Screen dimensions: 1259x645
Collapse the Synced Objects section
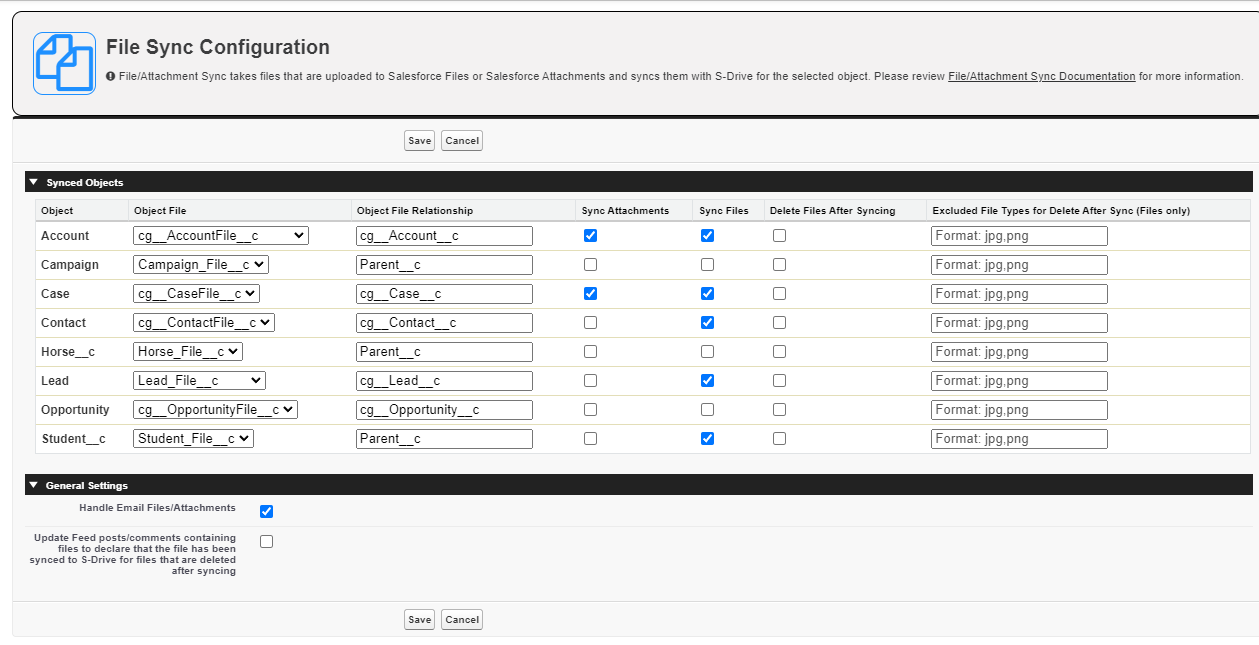click(33, 182)
